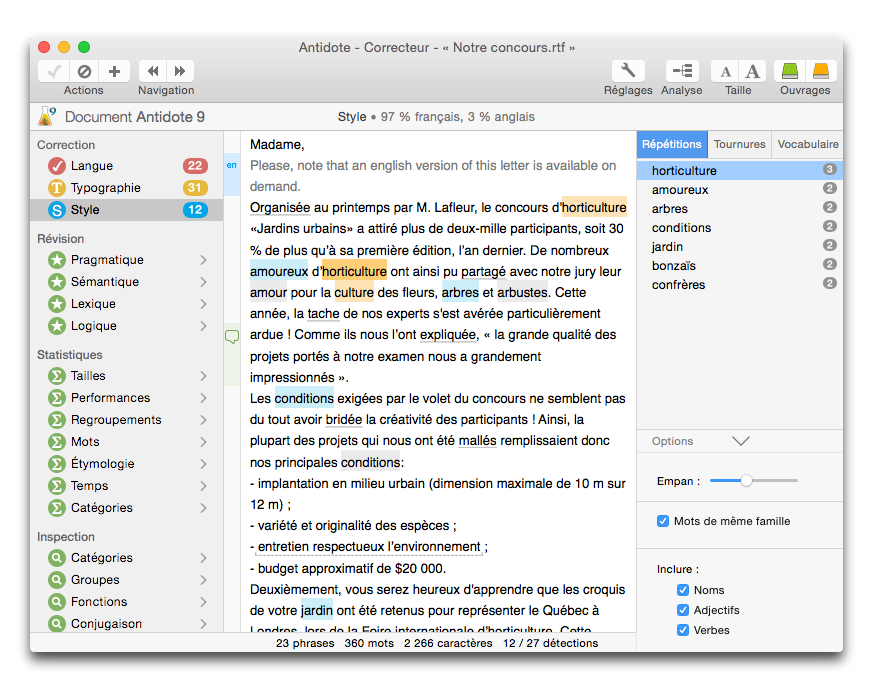The height and width of the screenshot is (688, 874).
Task: Click the plus add icon in Actions
Action: coord(113,71)
